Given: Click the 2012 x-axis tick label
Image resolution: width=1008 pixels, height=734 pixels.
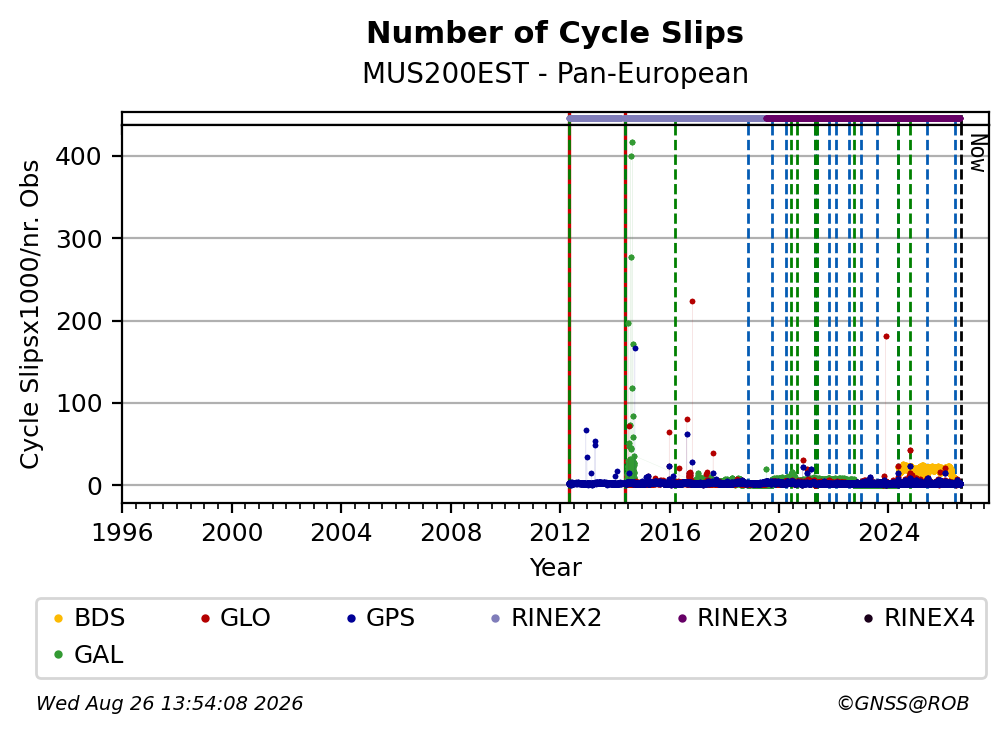Looking at the screenshot, I should tap(559, 533).
